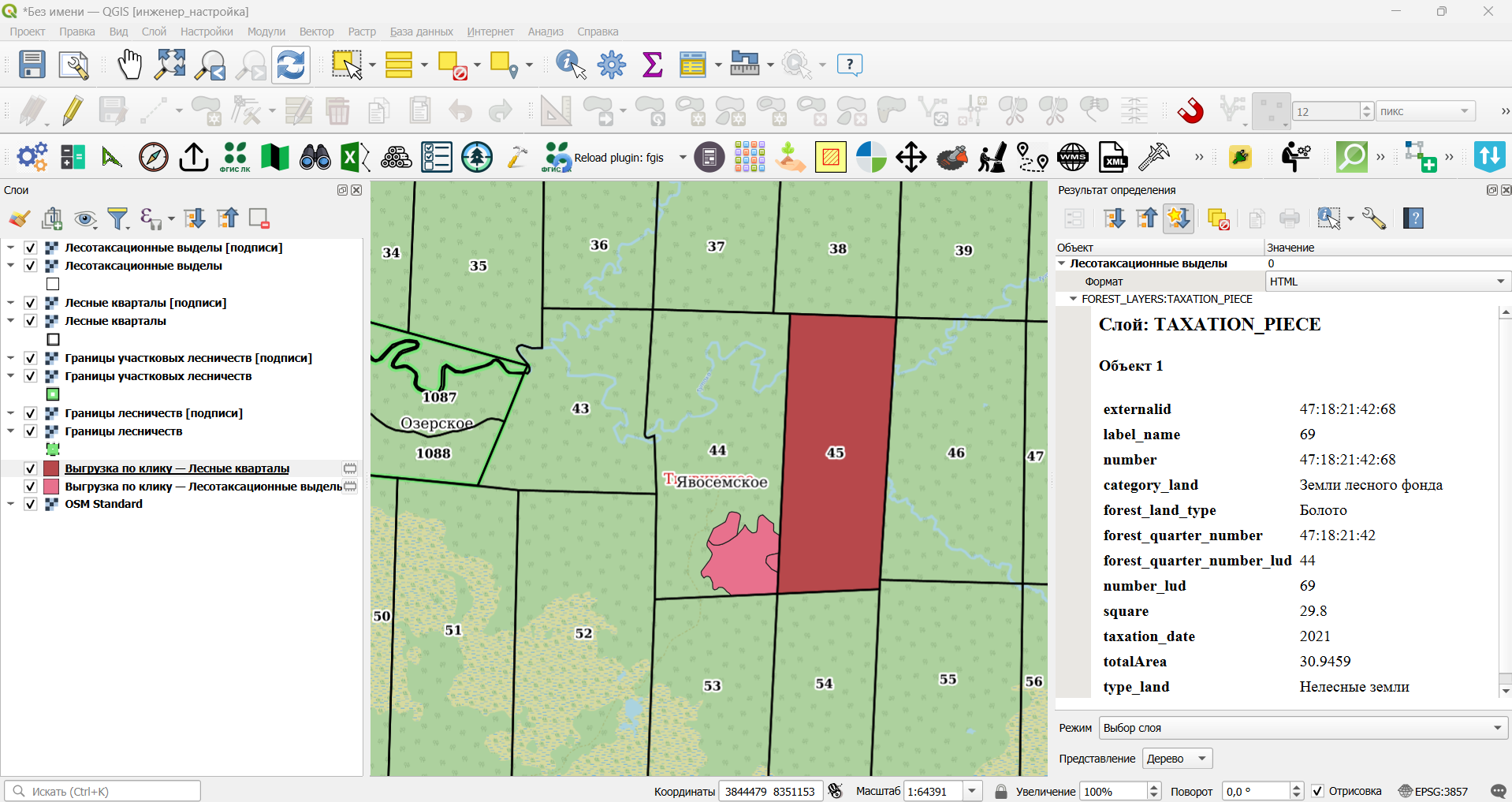The width and height of the screenshot is (1512, 802).
Task: Click the Искать (Ctrl+K) locator field
Action: coord(102,791)
